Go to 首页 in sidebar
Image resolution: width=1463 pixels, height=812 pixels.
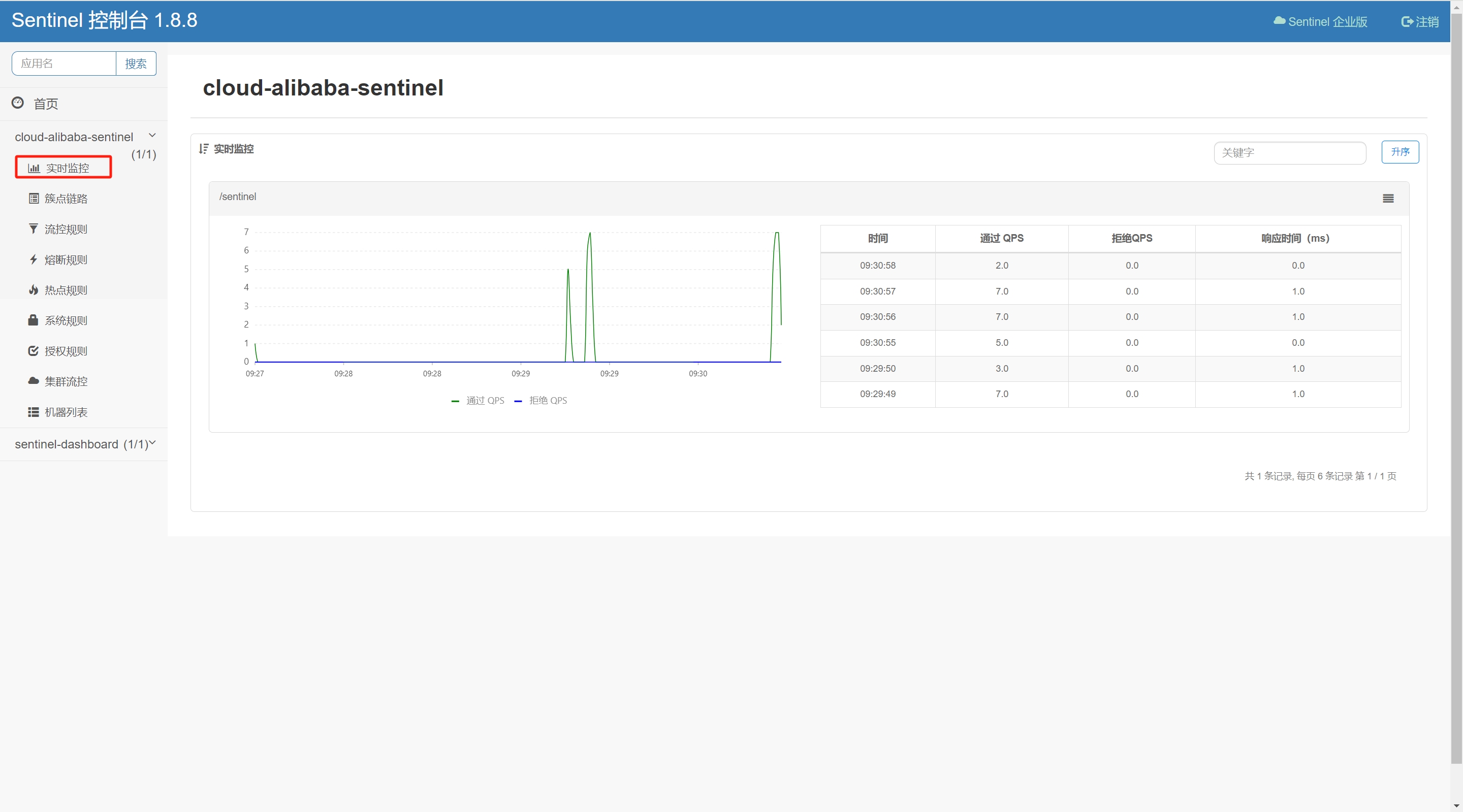point(45,104)
